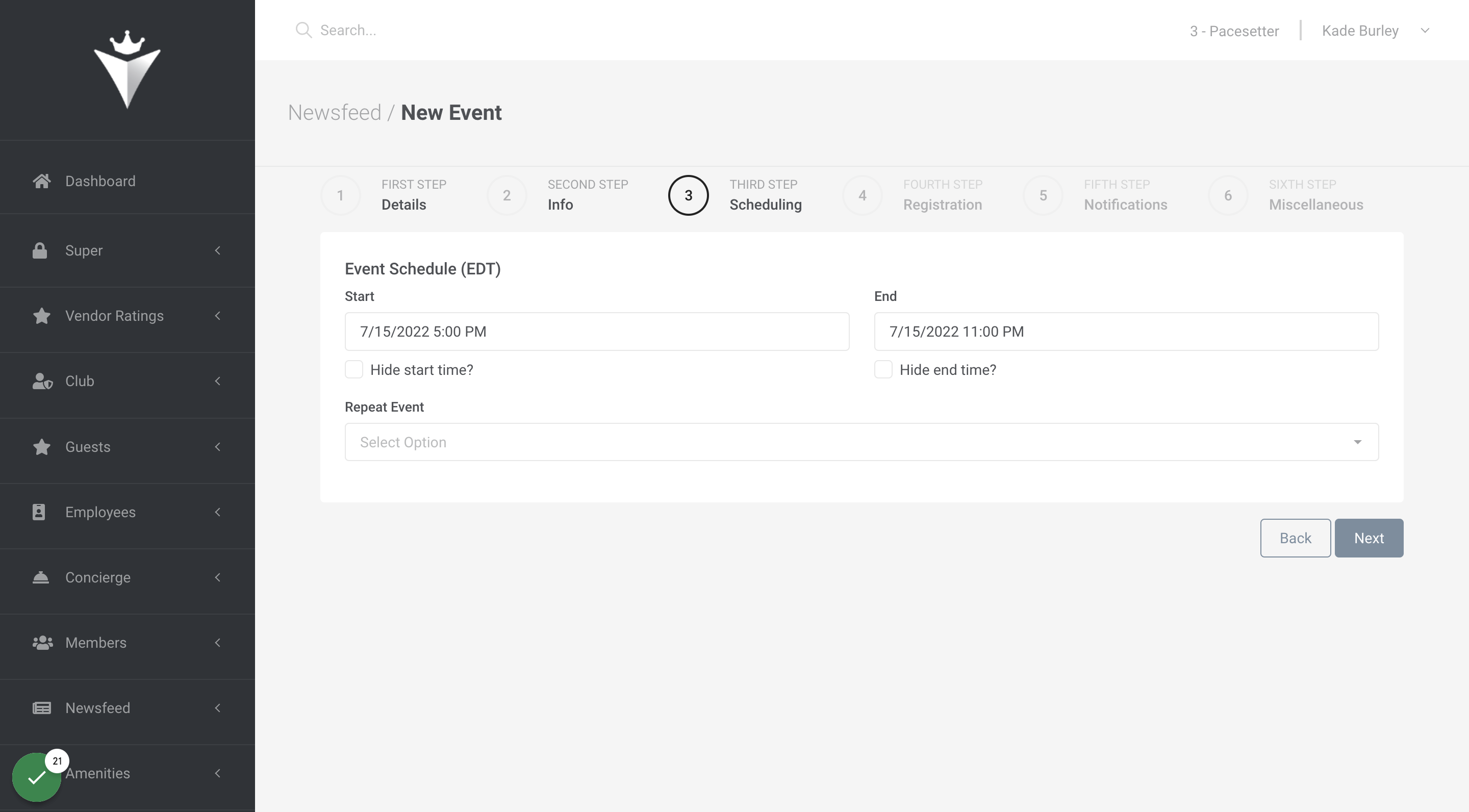The width and height of the screenshot is (1469, 812).
Task: Open the Kade Burley user menu chevron
Action: tap(1425, 31)
